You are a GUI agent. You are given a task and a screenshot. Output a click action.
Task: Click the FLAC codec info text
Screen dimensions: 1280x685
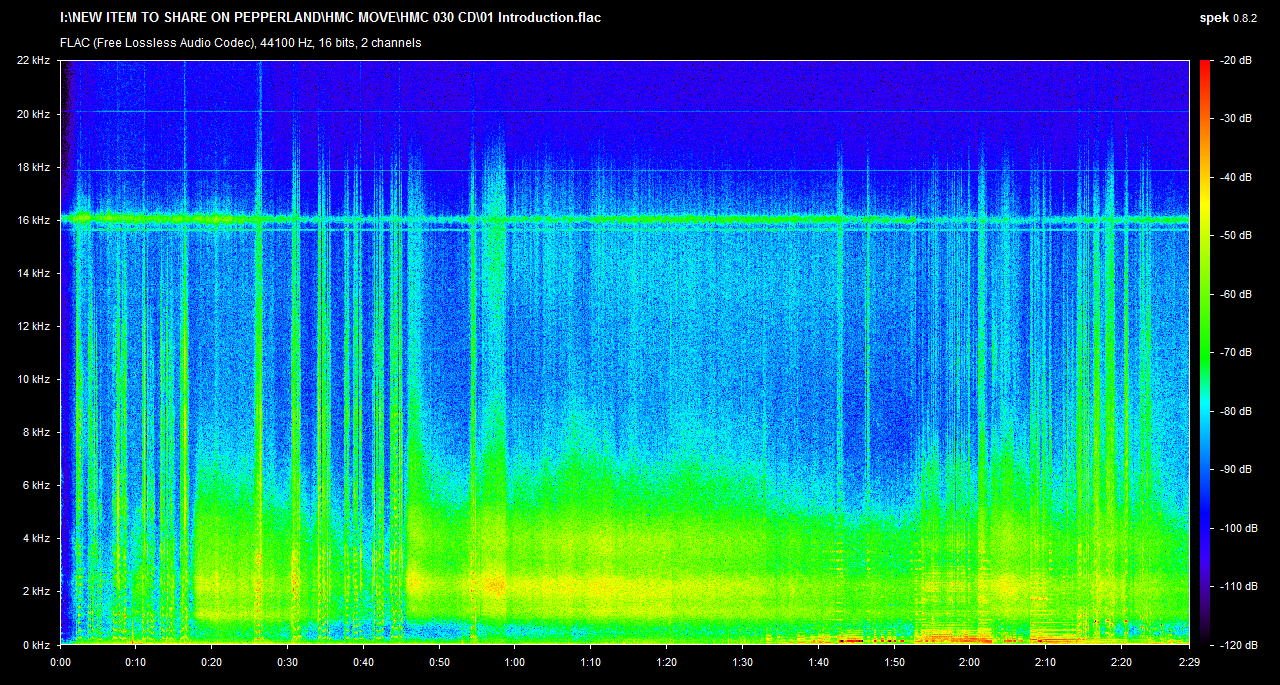point(241,43)
